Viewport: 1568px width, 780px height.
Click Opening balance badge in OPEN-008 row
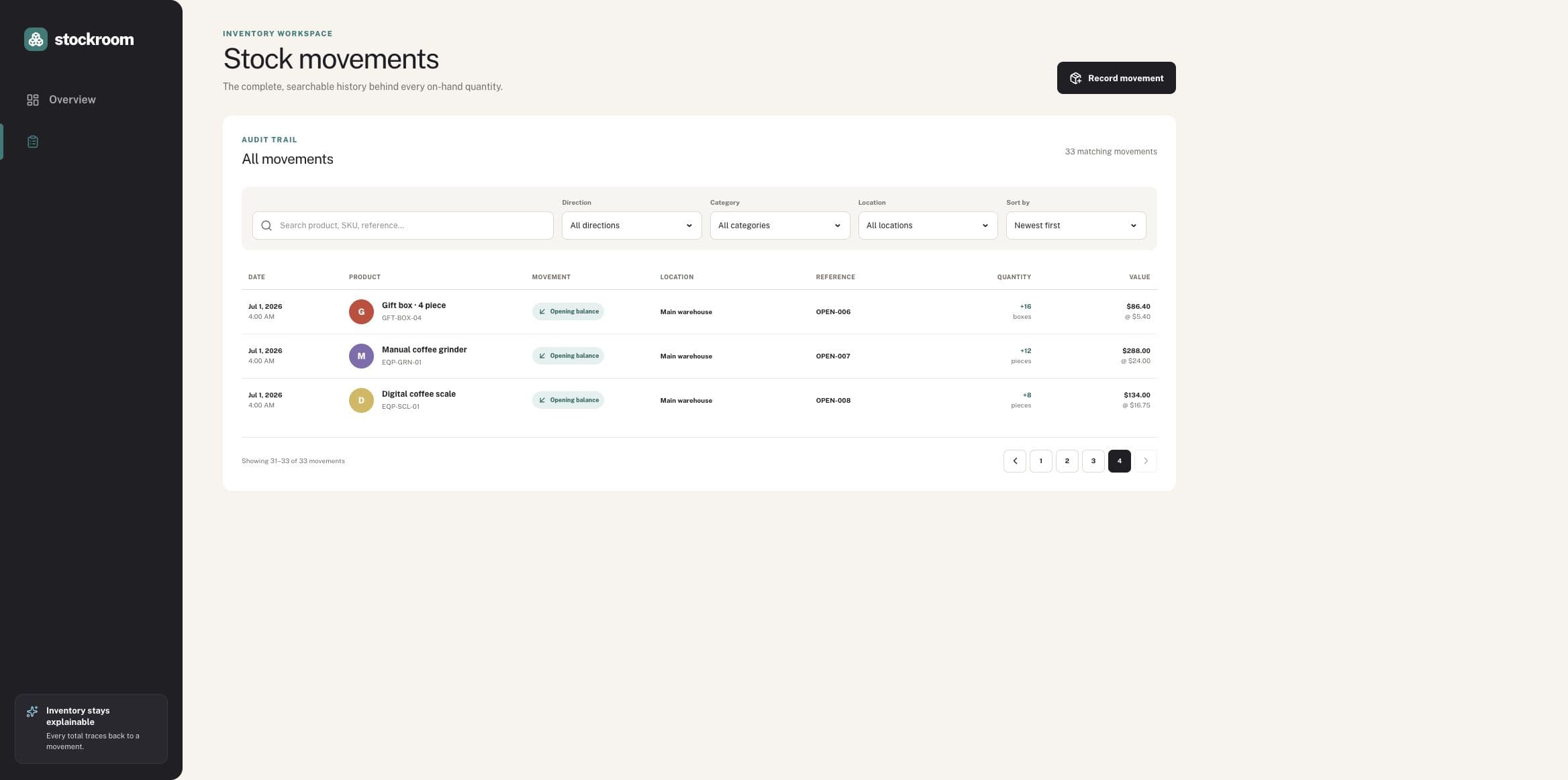tap(568, 400)
